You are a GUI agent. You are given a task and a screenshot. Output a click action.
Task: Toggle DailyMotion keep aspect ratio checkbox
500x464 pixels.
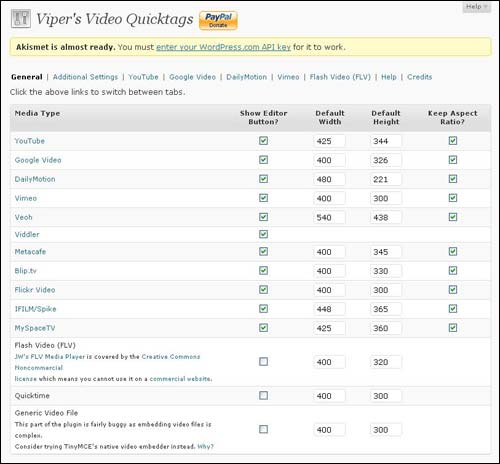(453, 179)
